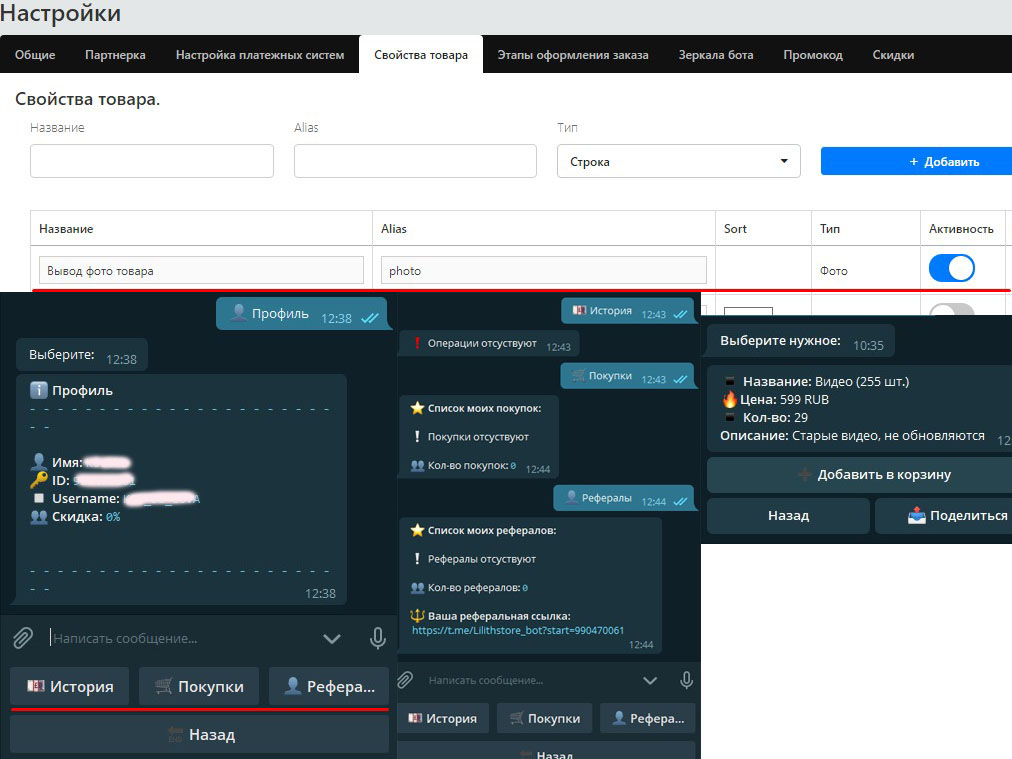The image size is (1012, 759).
Task: Click the Название input field
Action: 152,161
